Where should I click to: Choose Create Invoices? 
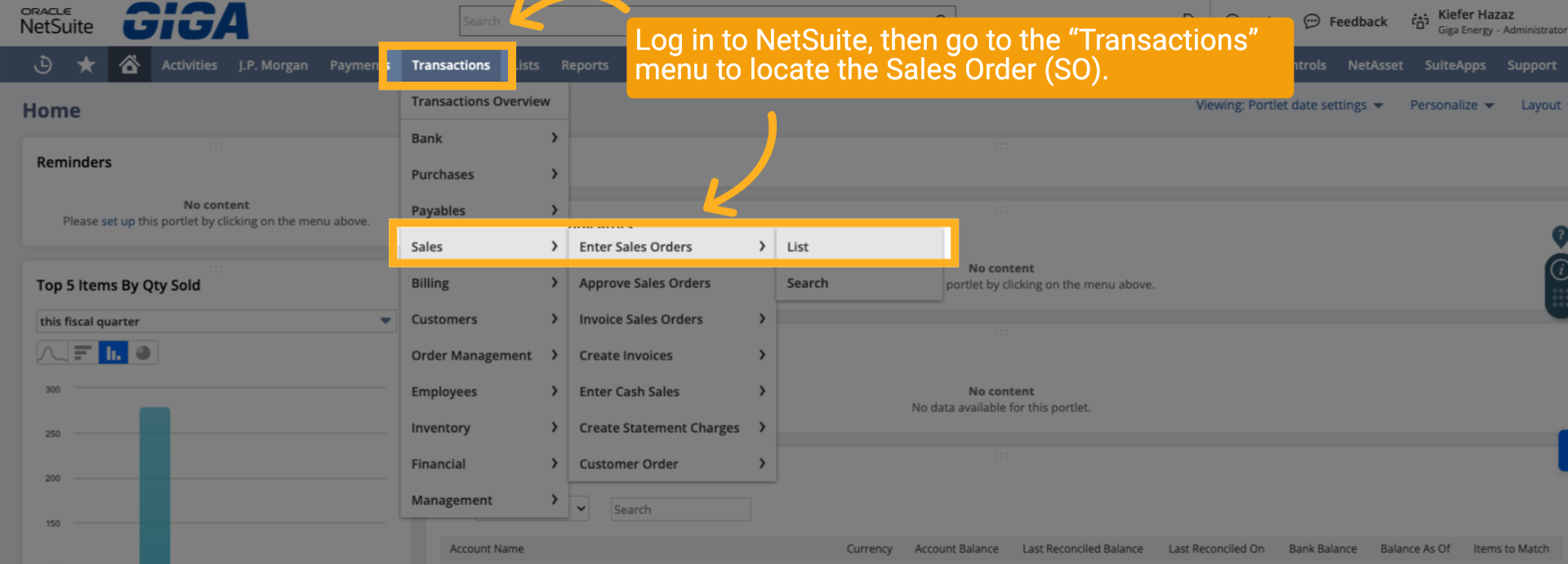click(x=672, y=355)
